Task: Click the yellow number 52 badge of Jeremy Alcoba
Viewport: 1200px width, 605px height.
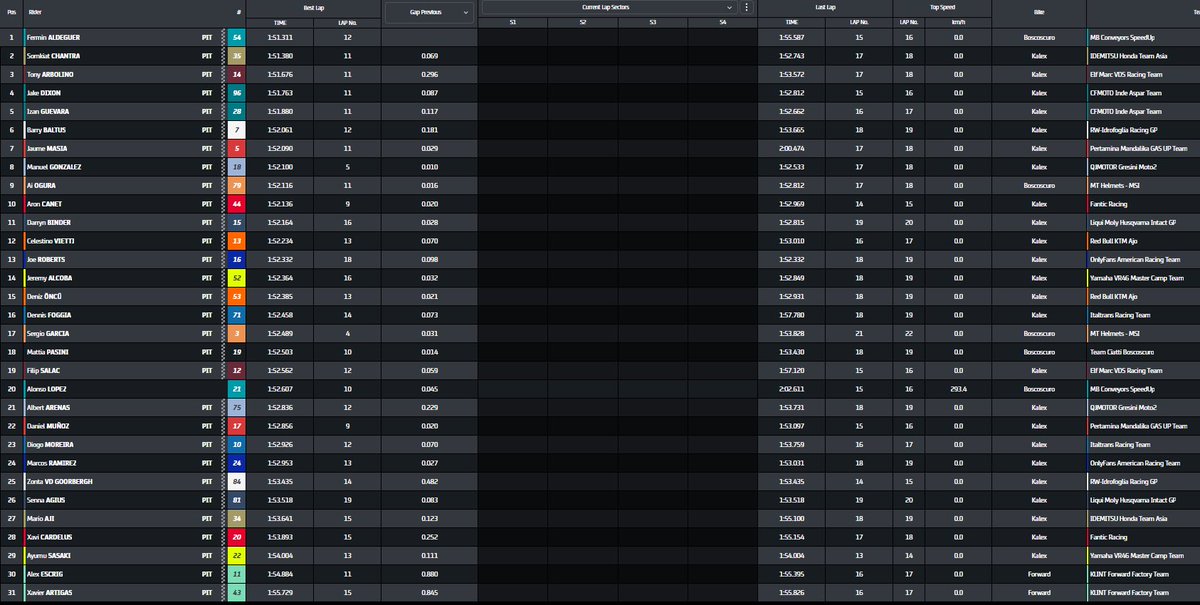Action: pyautogui.click(x=237, y=278)
